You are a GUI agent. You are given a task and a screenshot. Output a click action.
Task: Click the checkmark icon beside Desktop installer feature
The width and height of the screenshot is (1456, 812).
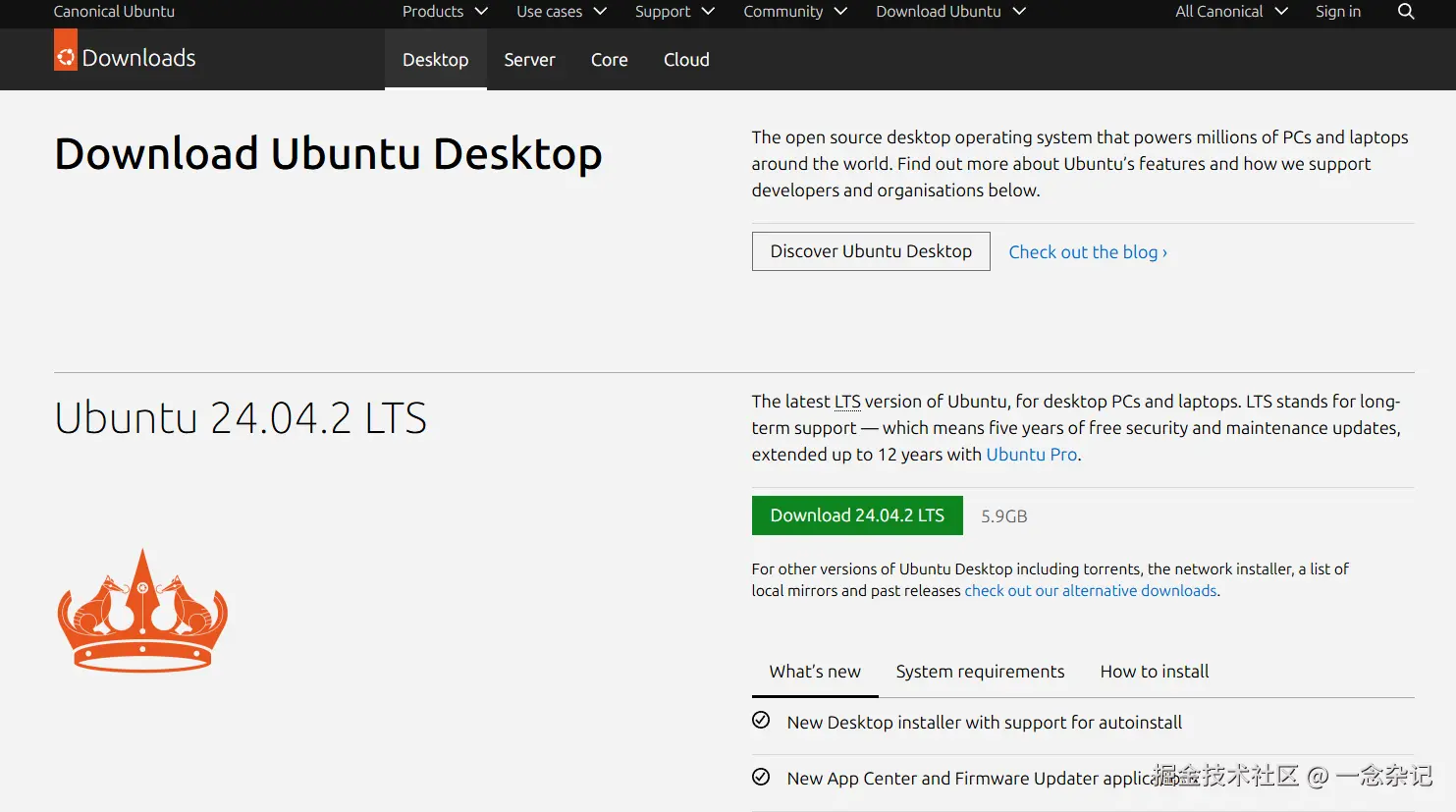tap(762, 720)
